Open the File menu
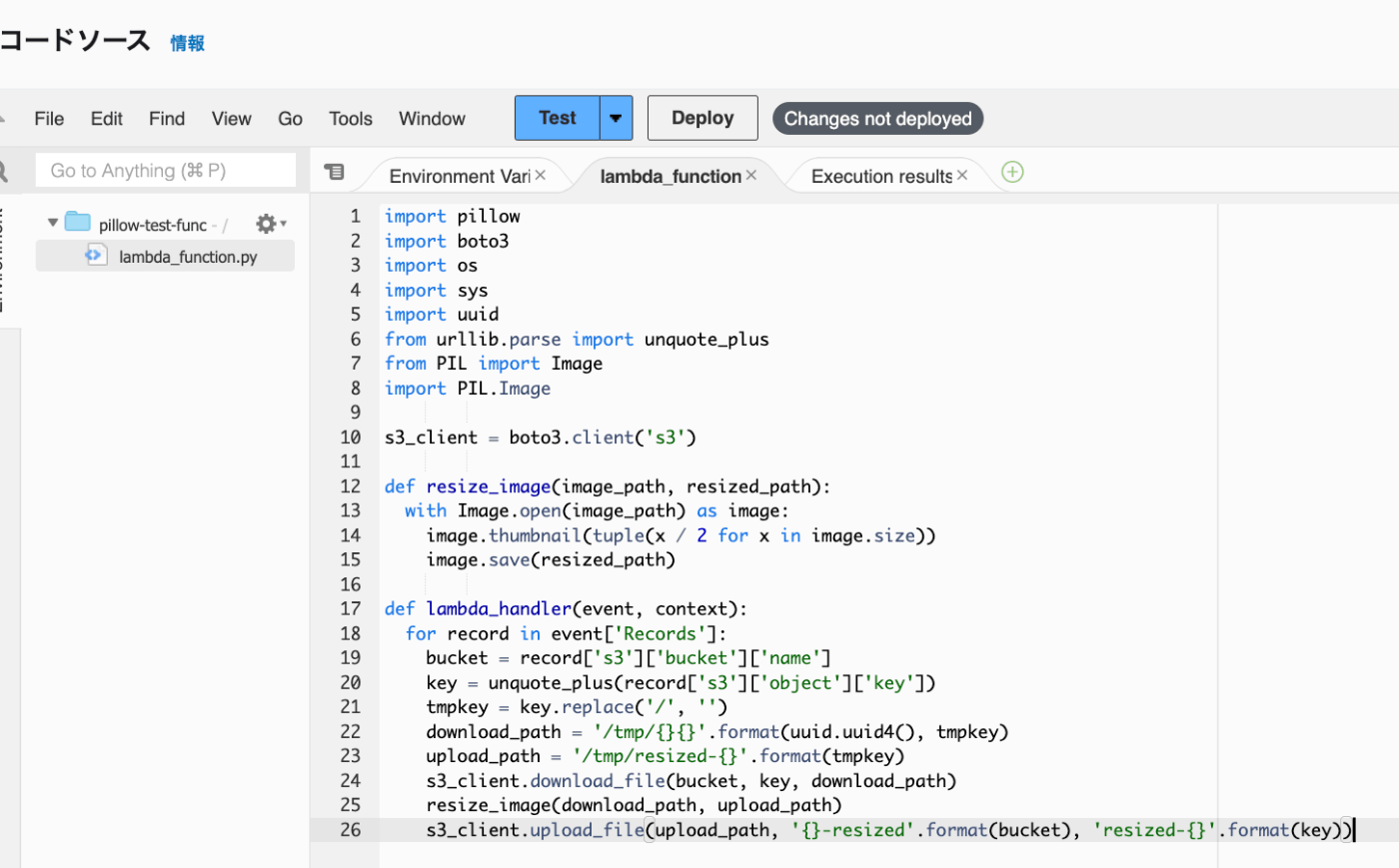Viewport: 1399px width, 868px height. pyautogui.click(x=49, y=119)
